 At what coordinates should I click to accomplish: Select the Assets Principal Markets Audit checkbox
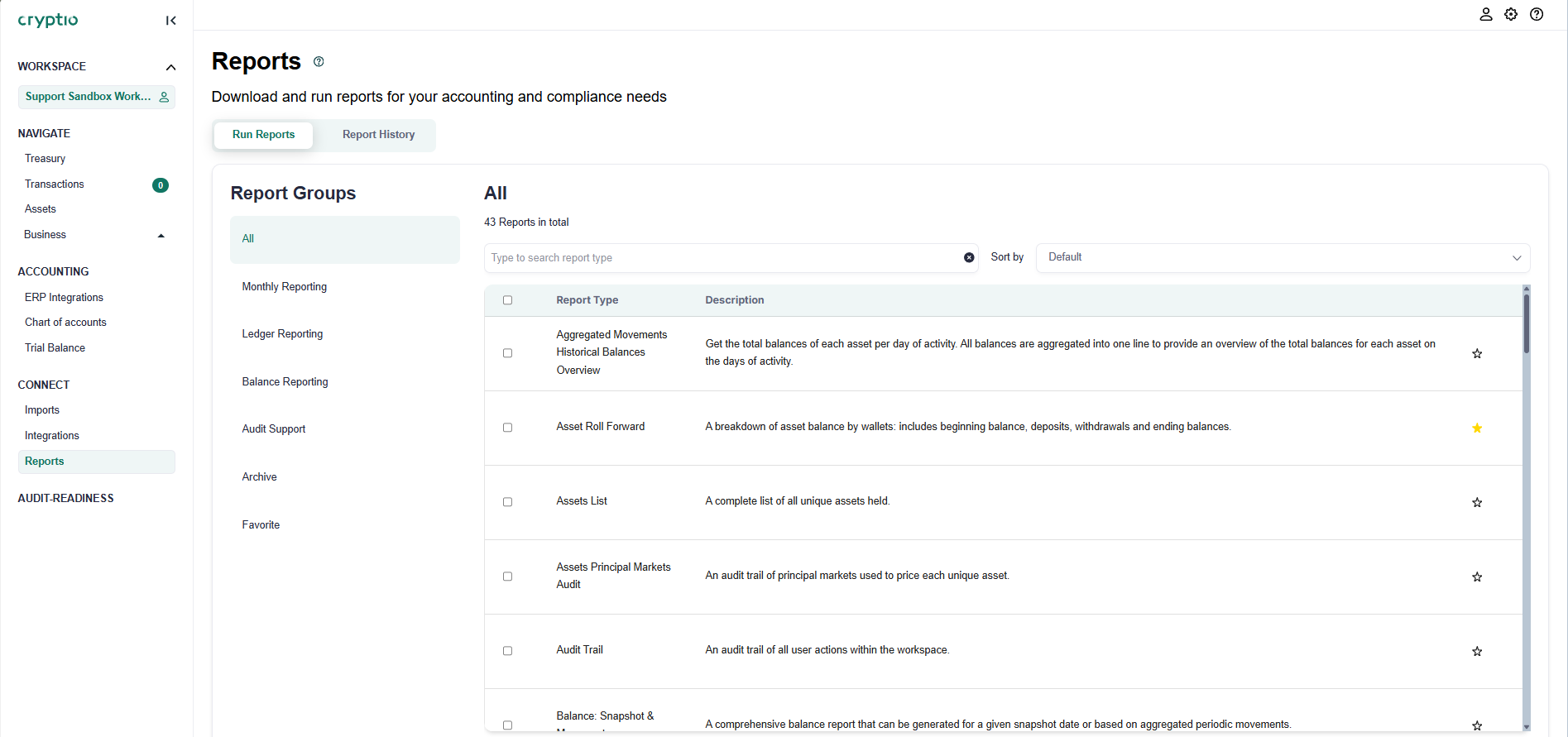pyautogui.click(x=508, y=577)
